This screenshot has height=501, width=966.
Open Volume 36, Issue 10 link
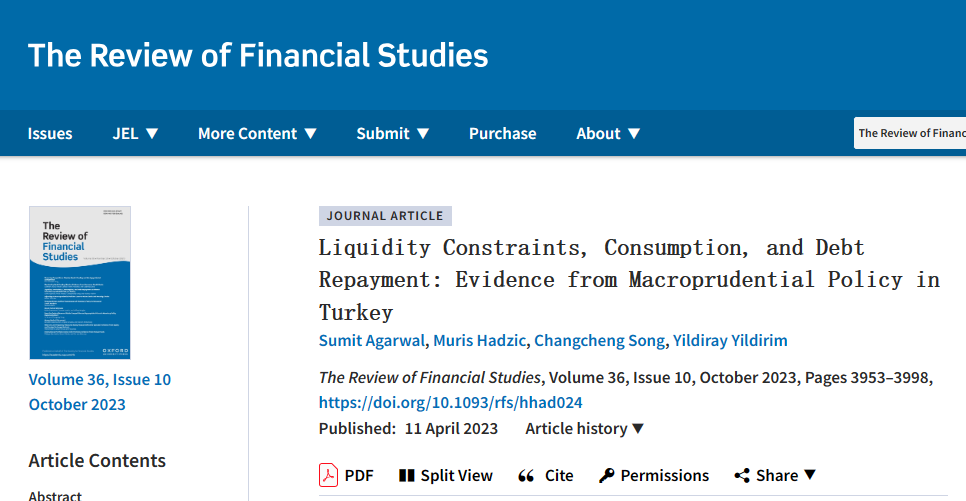pyautogui.click(x=100, y=380)
